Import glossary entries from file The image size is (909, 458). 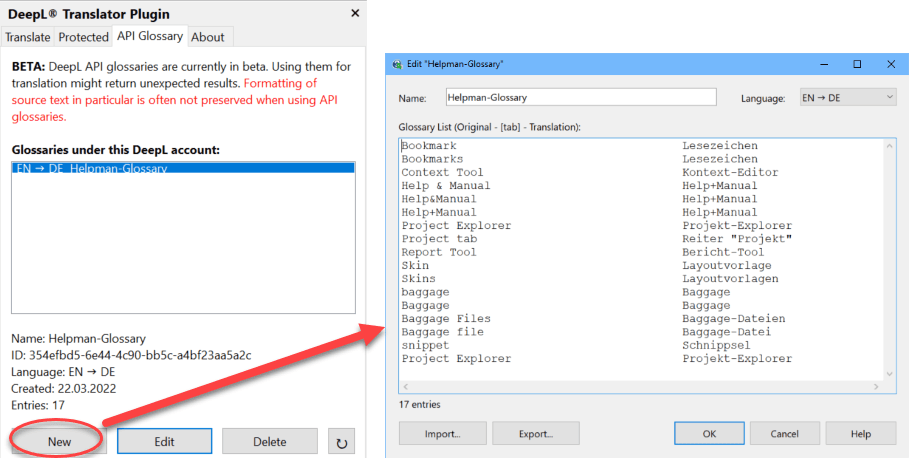[x=443, y=434]
